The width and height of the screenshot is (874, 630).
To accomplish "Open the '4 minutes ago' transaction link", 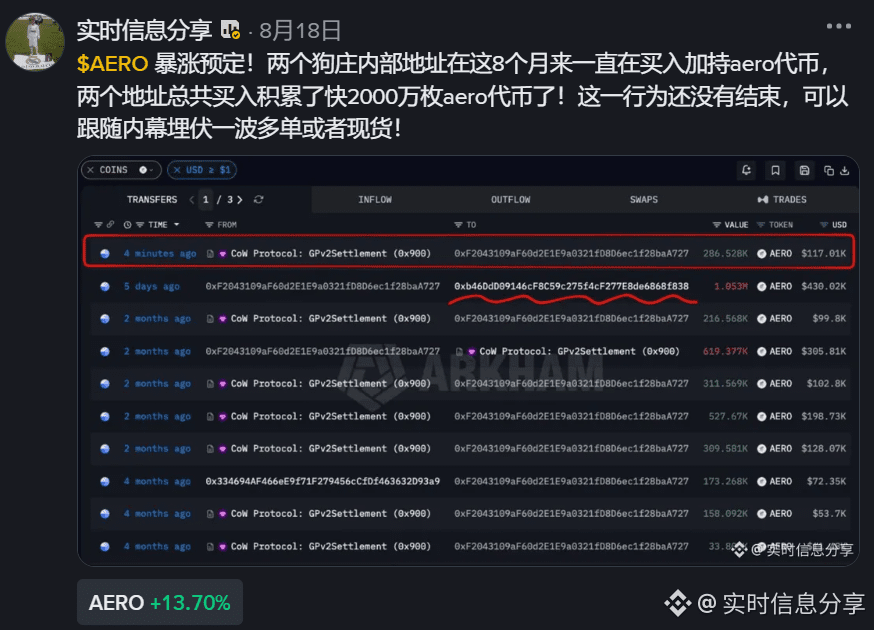I will [160, 254].
